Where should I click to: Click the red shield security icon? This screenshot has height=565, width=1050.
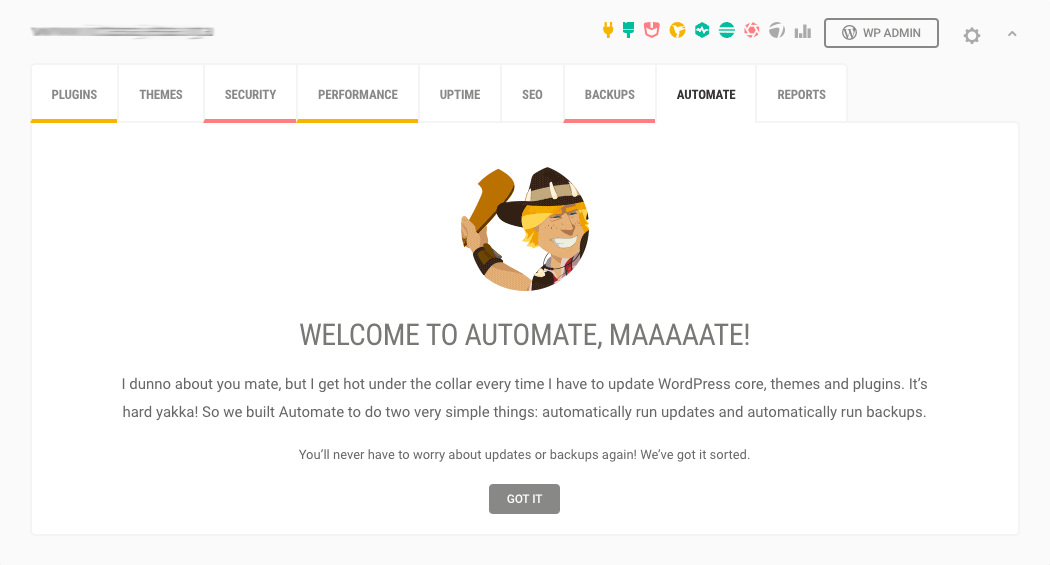[x=652, y=30]
